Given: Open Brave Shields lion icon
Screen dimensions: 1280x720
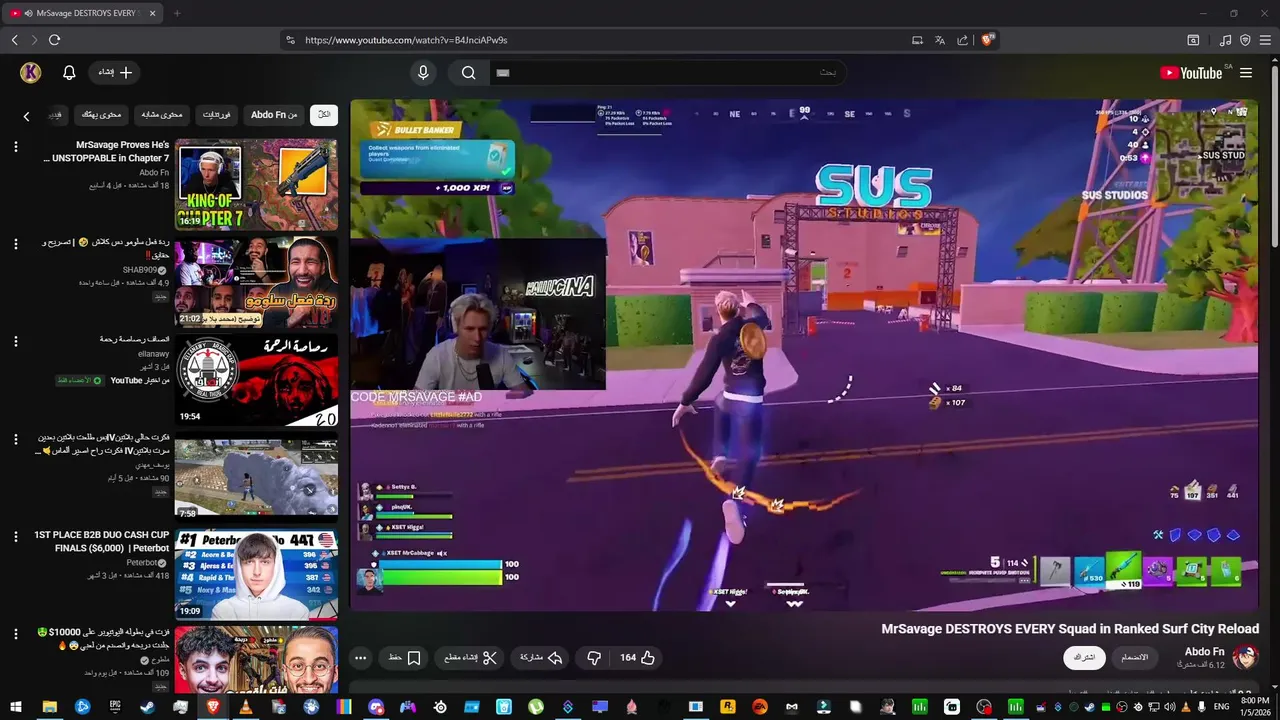Looking at the screenshot, I should pos(988,40).
